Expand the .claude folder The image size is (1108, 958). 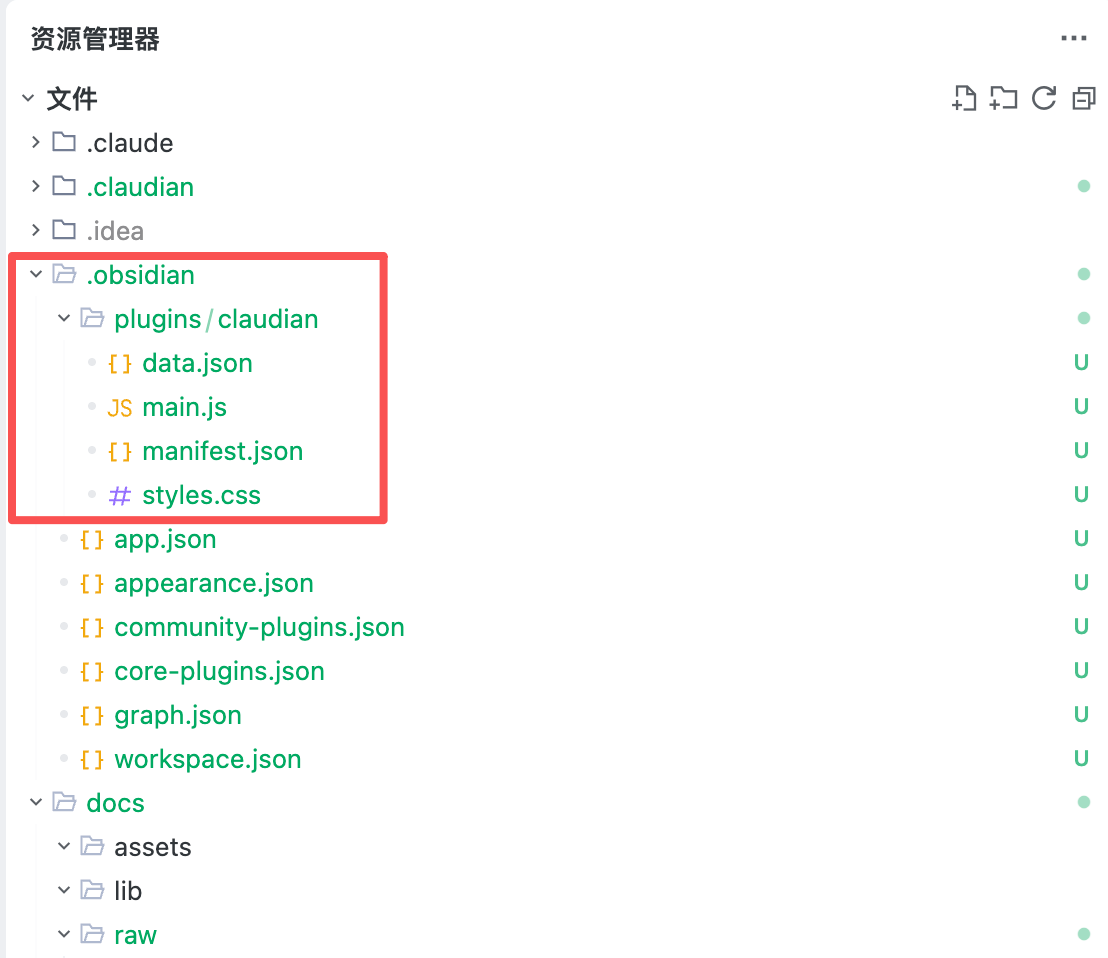(36, 142)
